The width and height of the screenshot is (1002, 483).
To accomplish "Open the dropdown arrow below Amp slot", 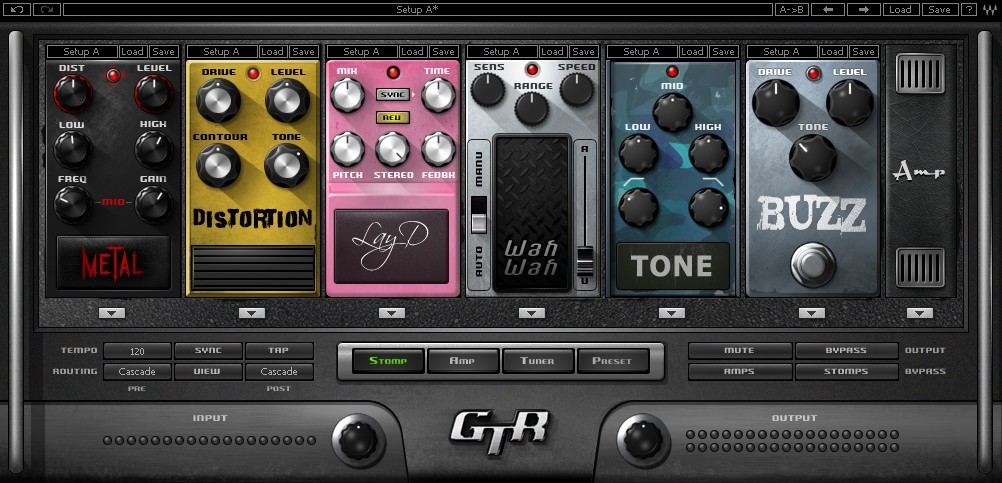I will click(920, 313).
